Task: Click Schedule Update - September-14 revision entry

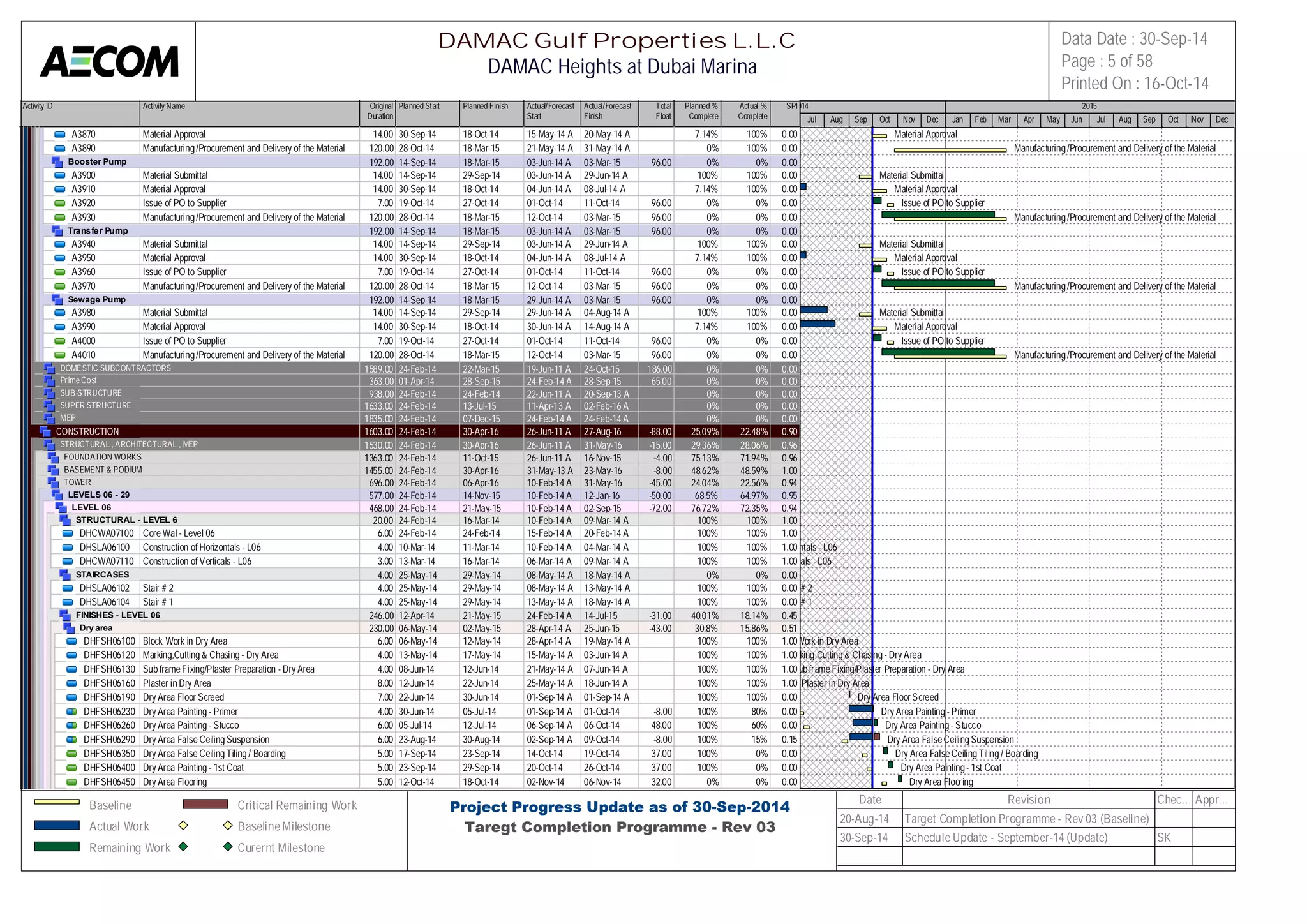Action: [x=1006, y=838]
